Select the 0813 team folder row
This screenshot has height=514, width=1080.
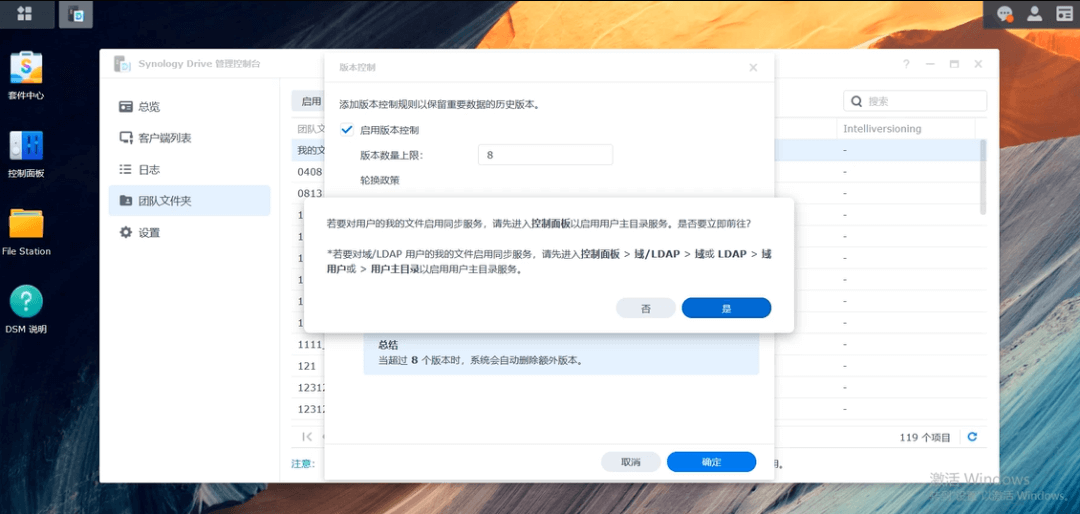point(308,193)
